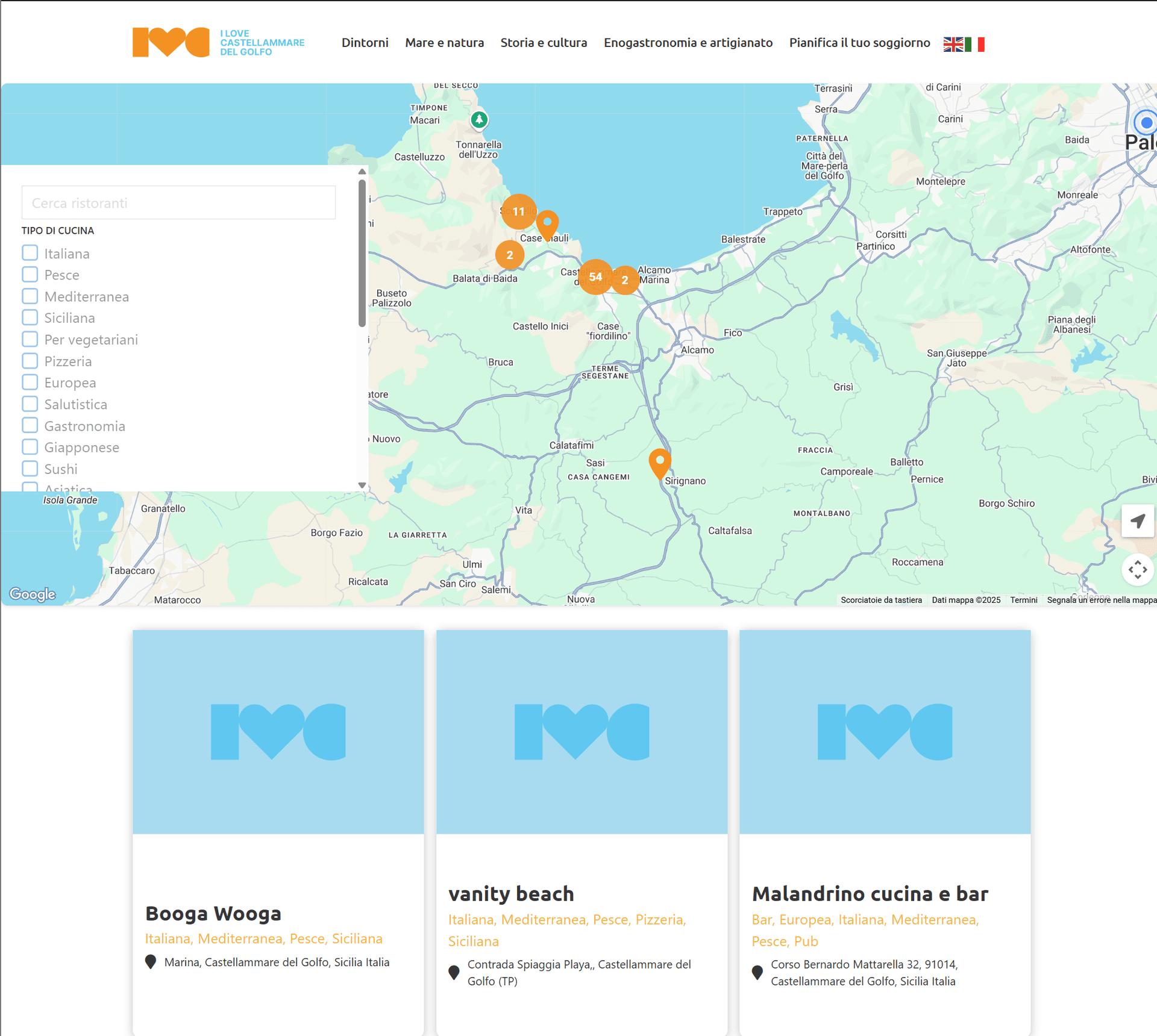This screenshot has width=1157, height=1036.
Task: Open Malandrino cucina e bar listing
Action: [x=870, y=894]
